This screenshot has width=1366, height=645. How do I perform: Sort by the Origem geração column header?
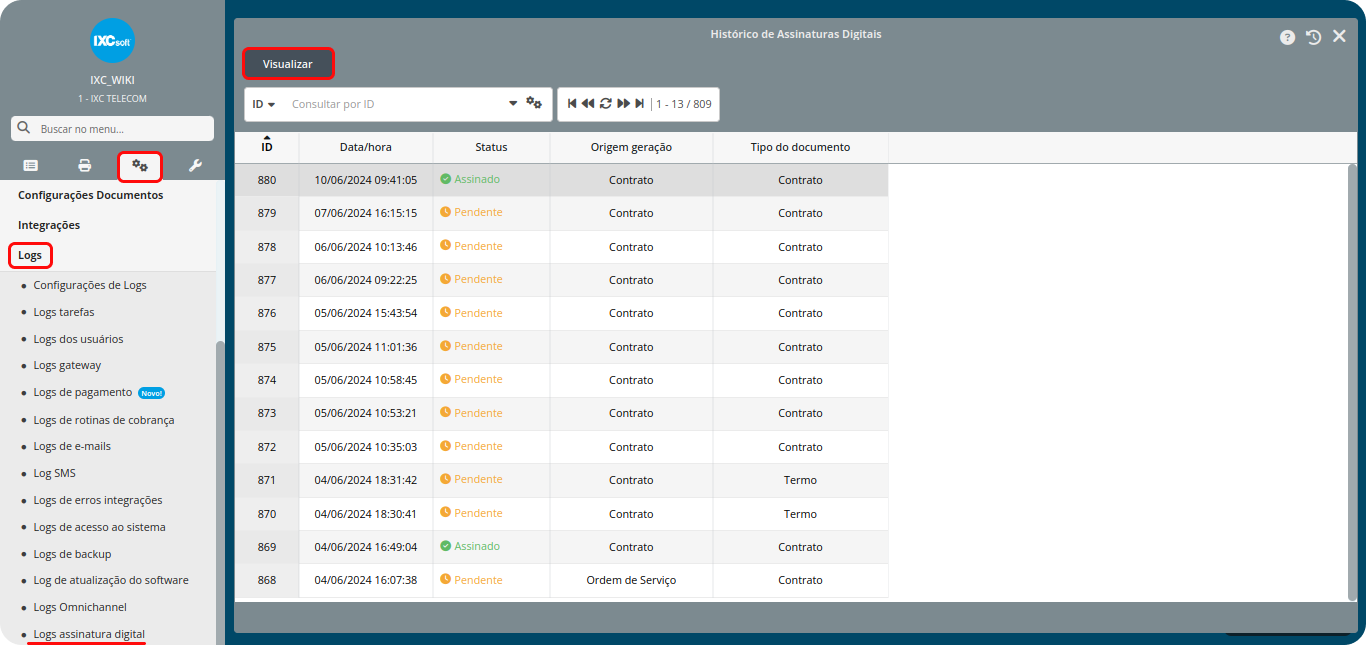[x=631, y=147]
